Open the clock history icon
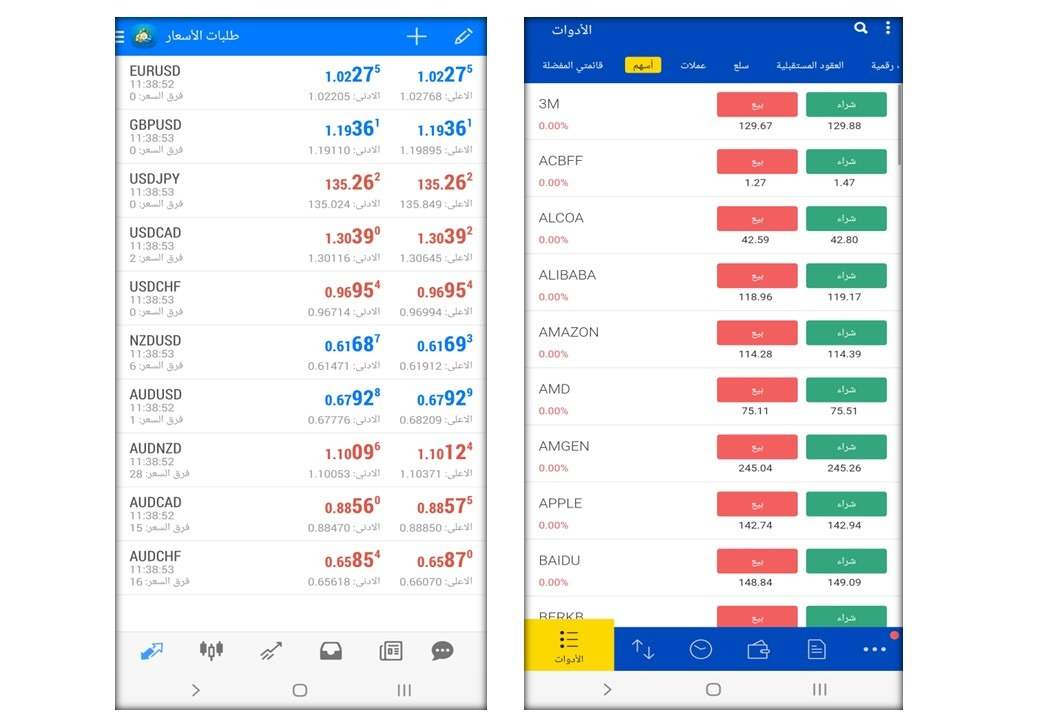1040x720 pixels. pyautogui.click(x=700, y=649)
